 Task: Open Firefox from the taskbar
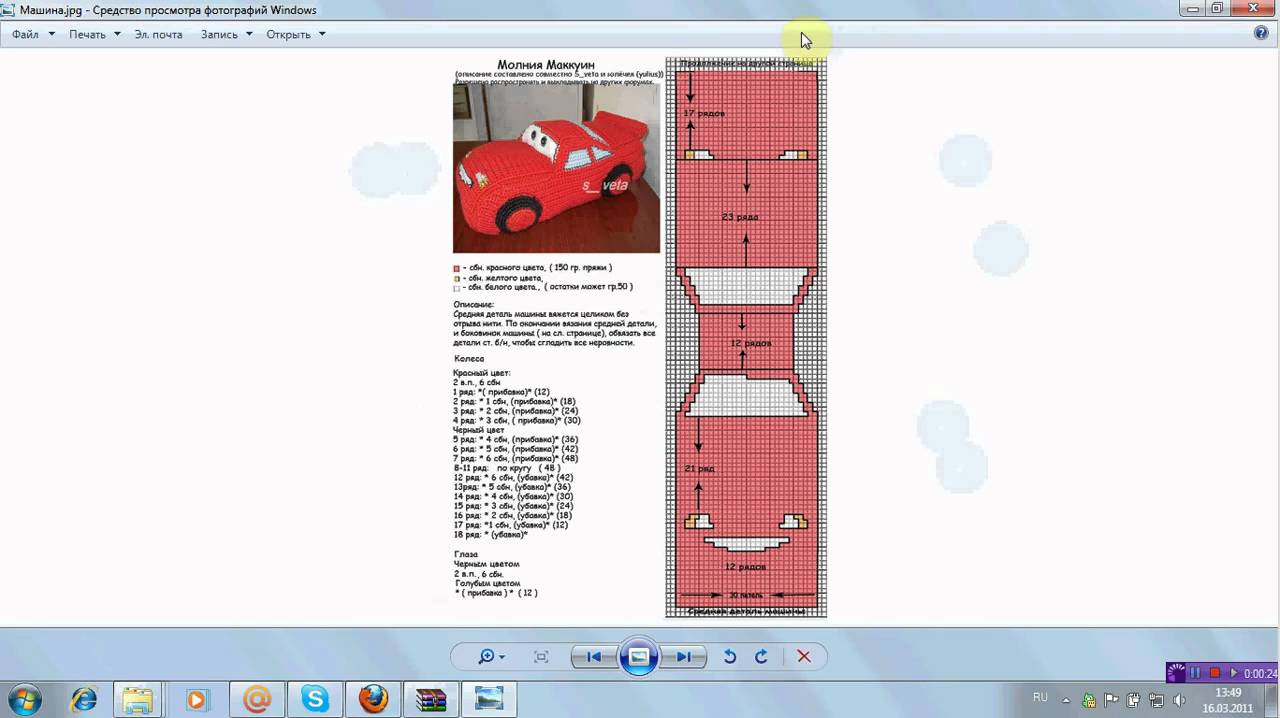coord(373,698)
